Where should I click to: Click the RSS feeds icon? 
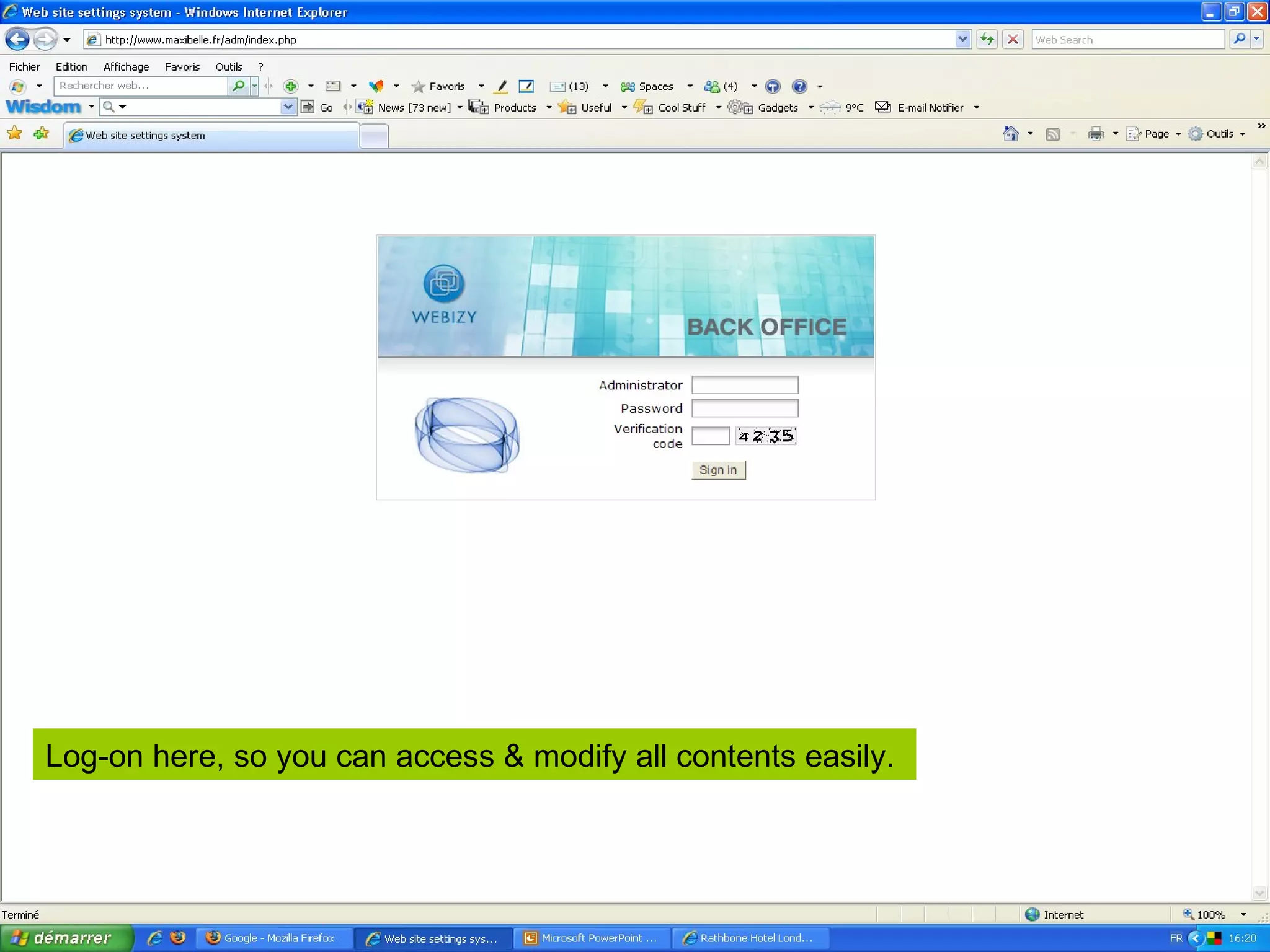point(1052,134)
